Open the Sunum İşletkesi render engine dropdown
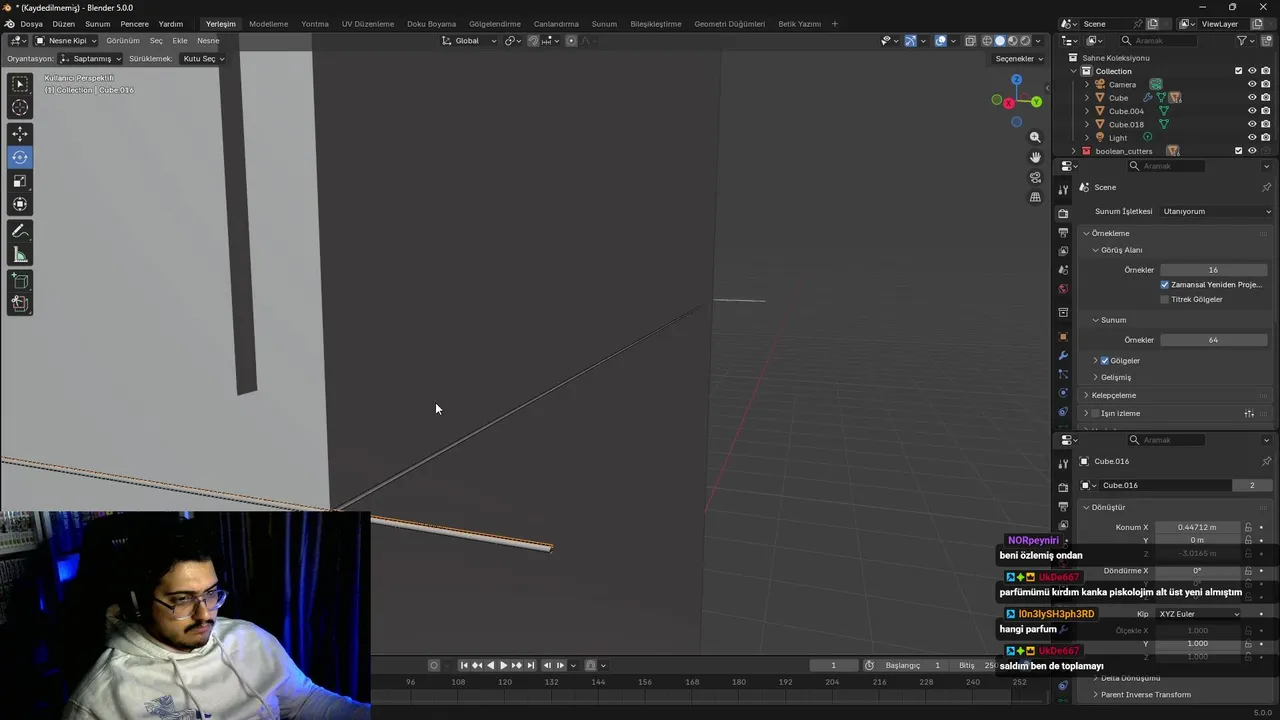This screenshot has height=720, width=1280. [x=1216, y=211]
